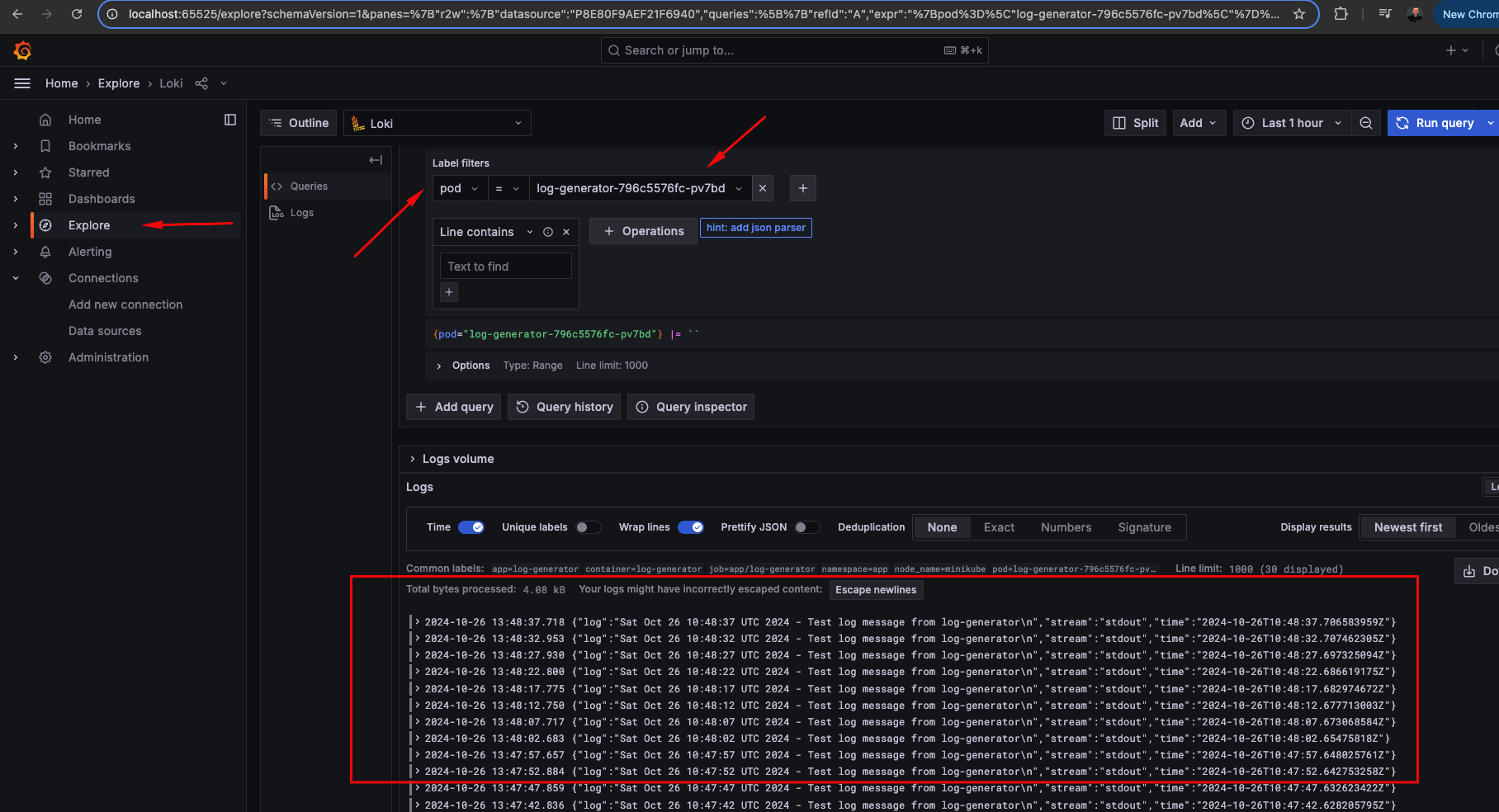Select Signature deduplication option
1499x812 pixels.
point(1144,527)
